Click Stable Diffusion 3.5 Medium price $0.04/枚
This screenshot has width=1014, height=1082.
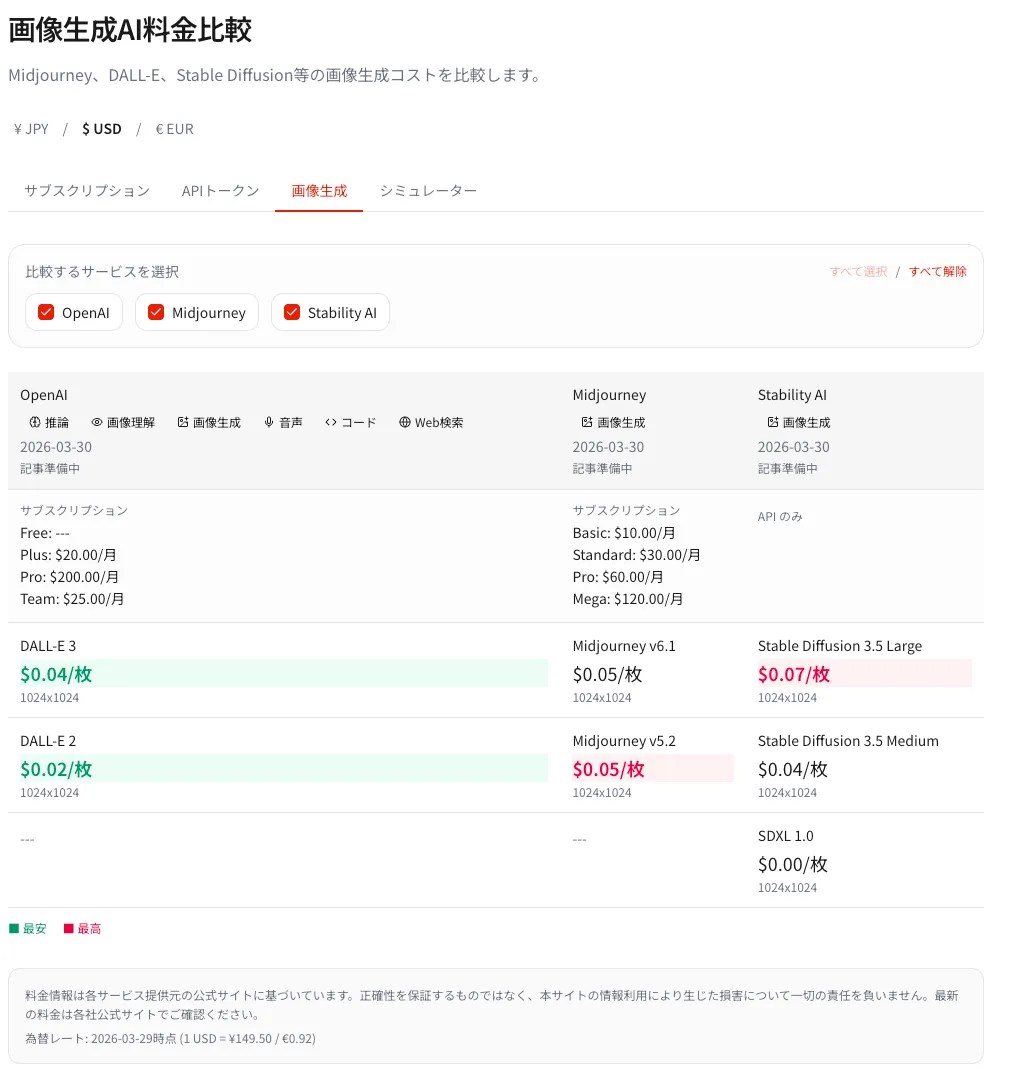[792, 769]
